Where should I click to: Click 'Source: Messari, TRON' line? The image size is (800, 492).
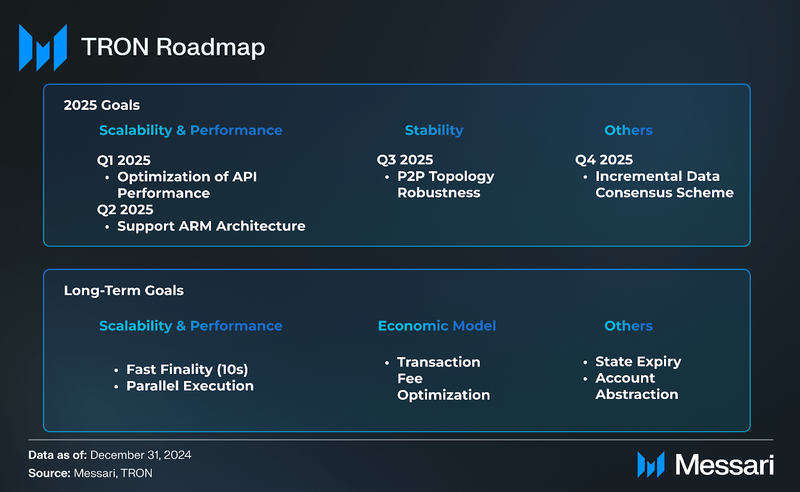(x=90, y=473)
